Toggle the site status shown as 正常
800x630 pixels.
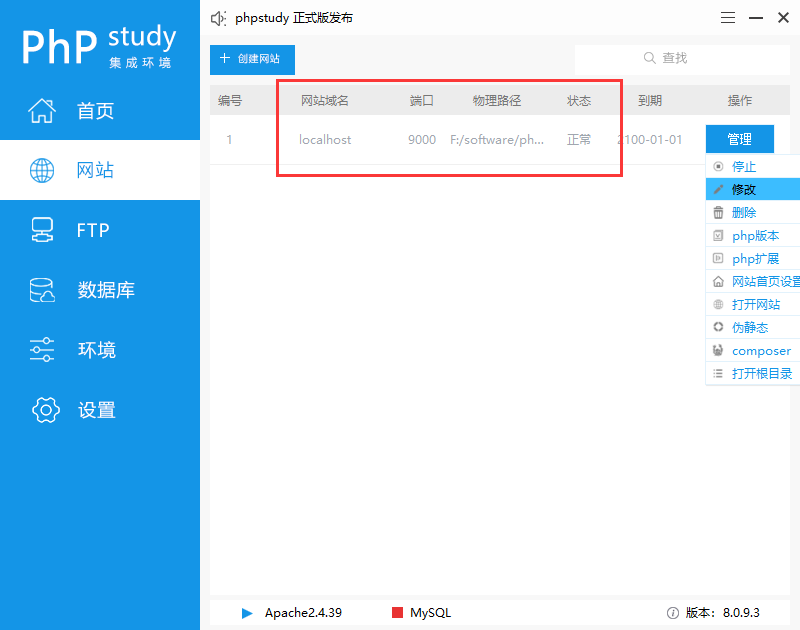[579, 139]
